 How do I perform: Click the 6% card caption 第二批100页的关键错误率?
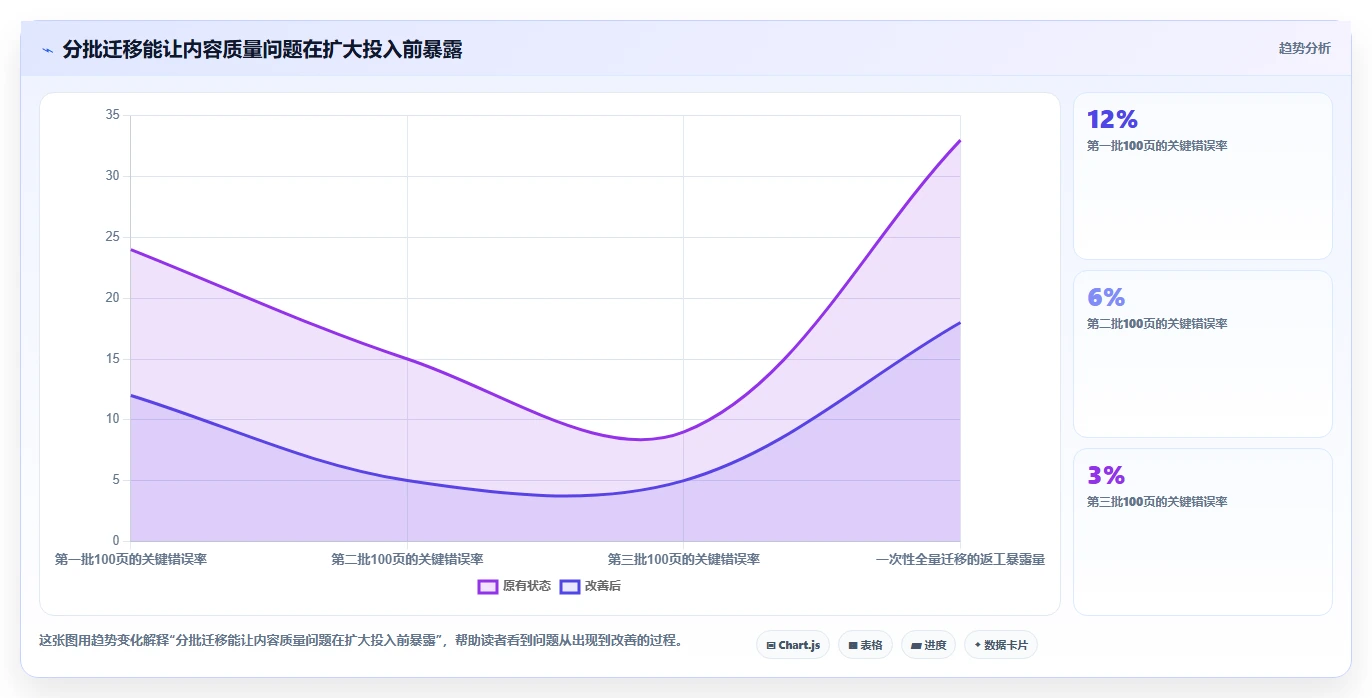tap(1157, 324)
